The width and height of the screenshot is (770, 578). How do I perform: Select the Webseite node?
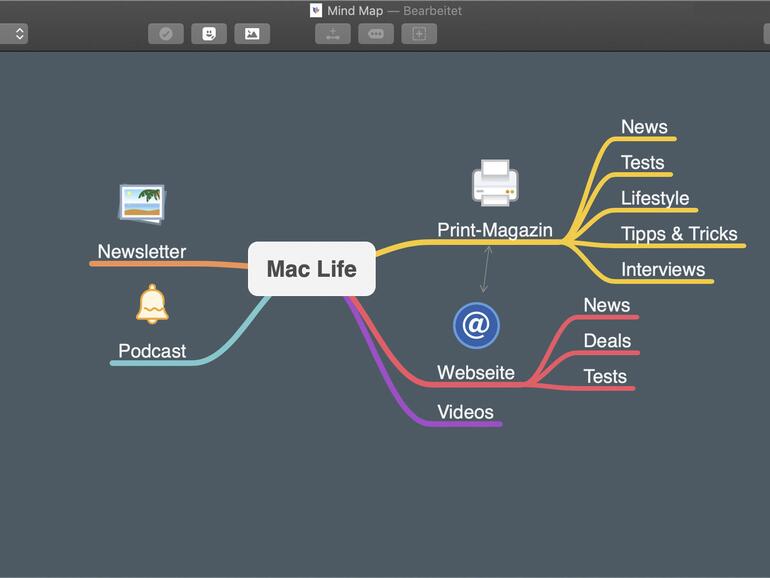476,372
